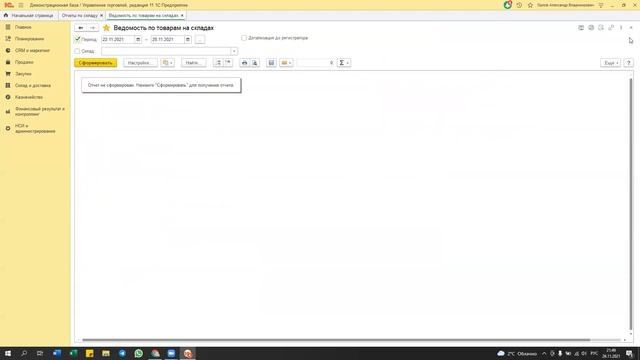
Task: Open the service settings icon beside the user name
Action: (601, 5)
